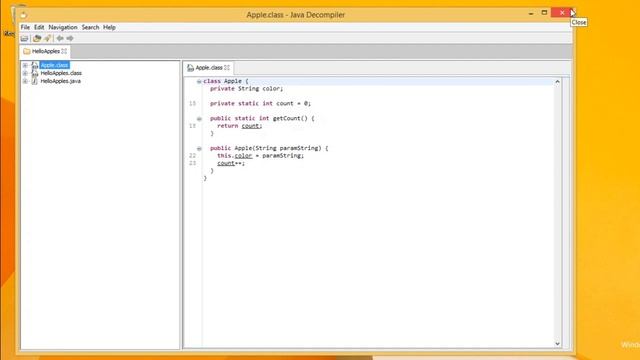Click the HelloApples.class file icon in tree
The image size is (640, 360).
[35, 73]
